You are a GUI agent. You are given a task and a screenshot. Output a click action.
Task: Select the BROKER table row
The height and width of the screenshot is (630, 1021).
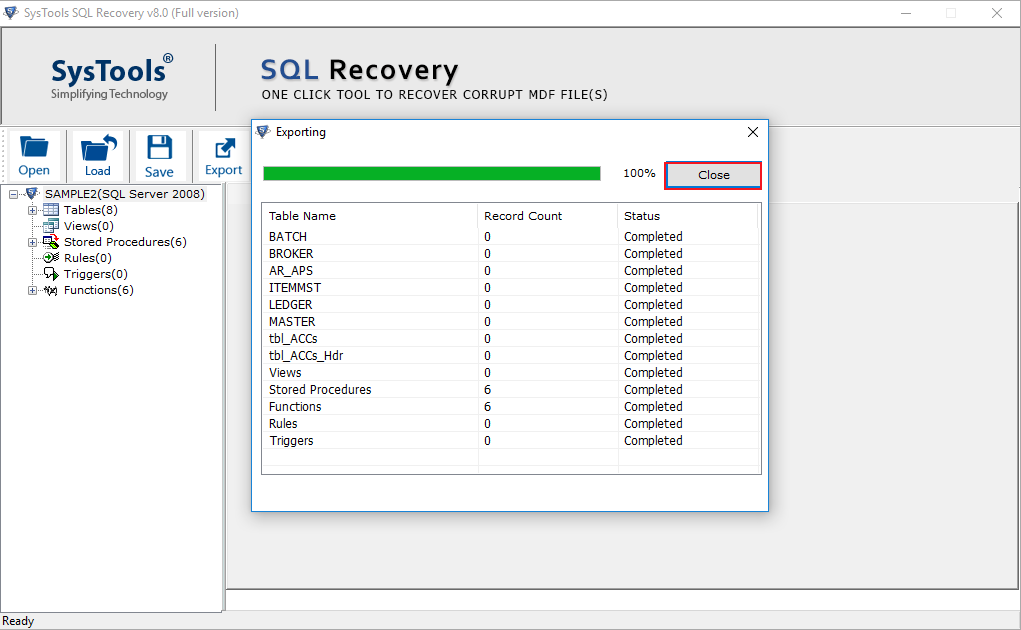511,253
